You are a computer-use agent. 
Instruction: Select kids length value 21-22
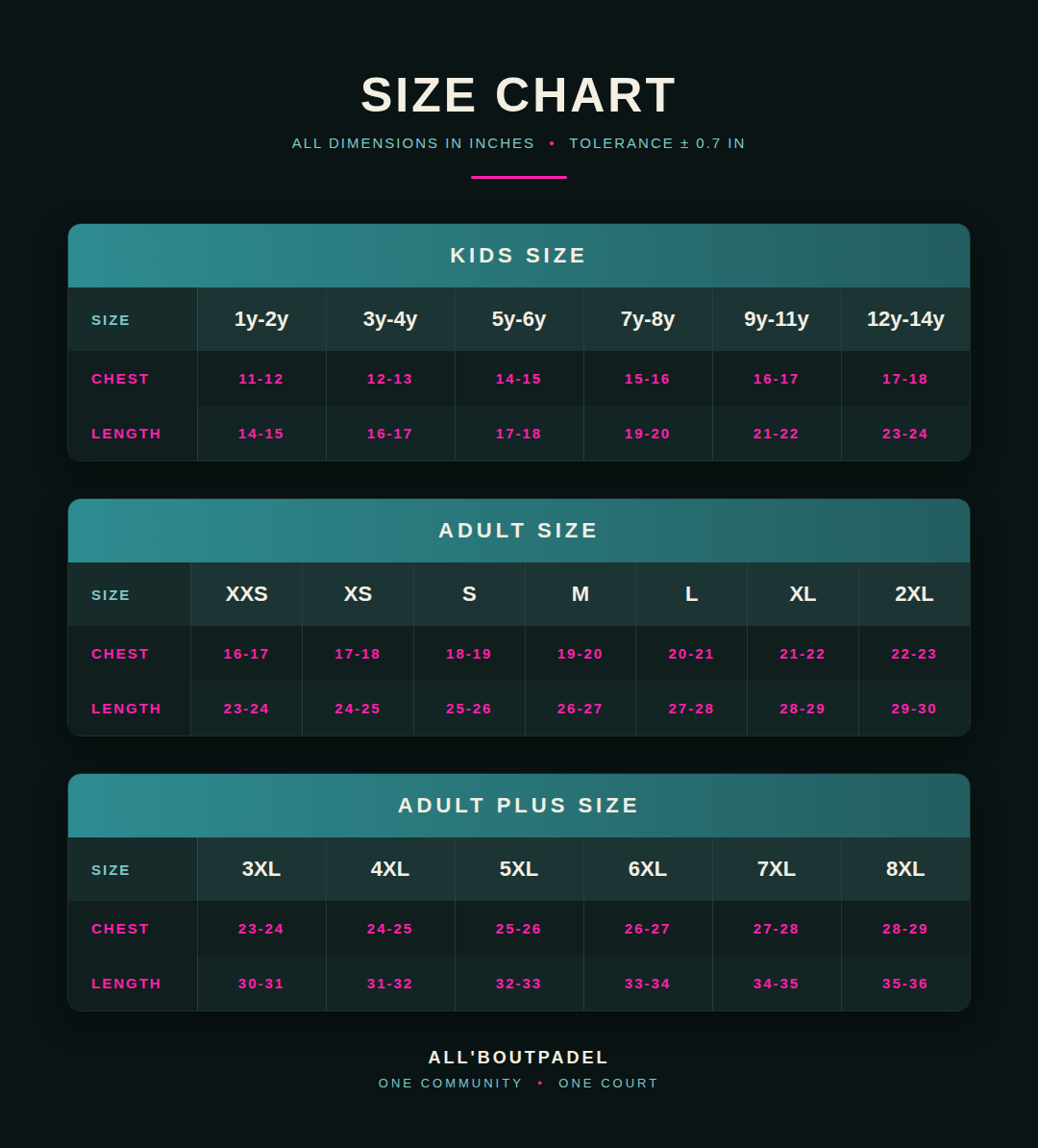coord(776,435)
